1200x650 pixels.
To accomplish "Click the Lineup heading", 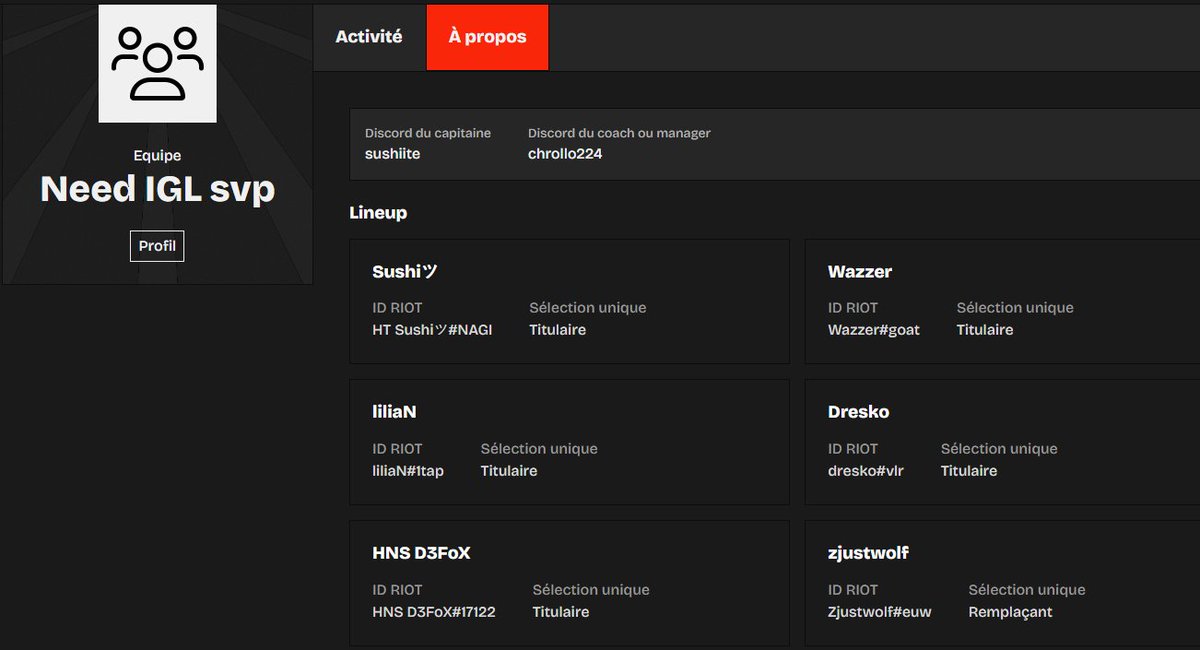I will pos(378,213).
